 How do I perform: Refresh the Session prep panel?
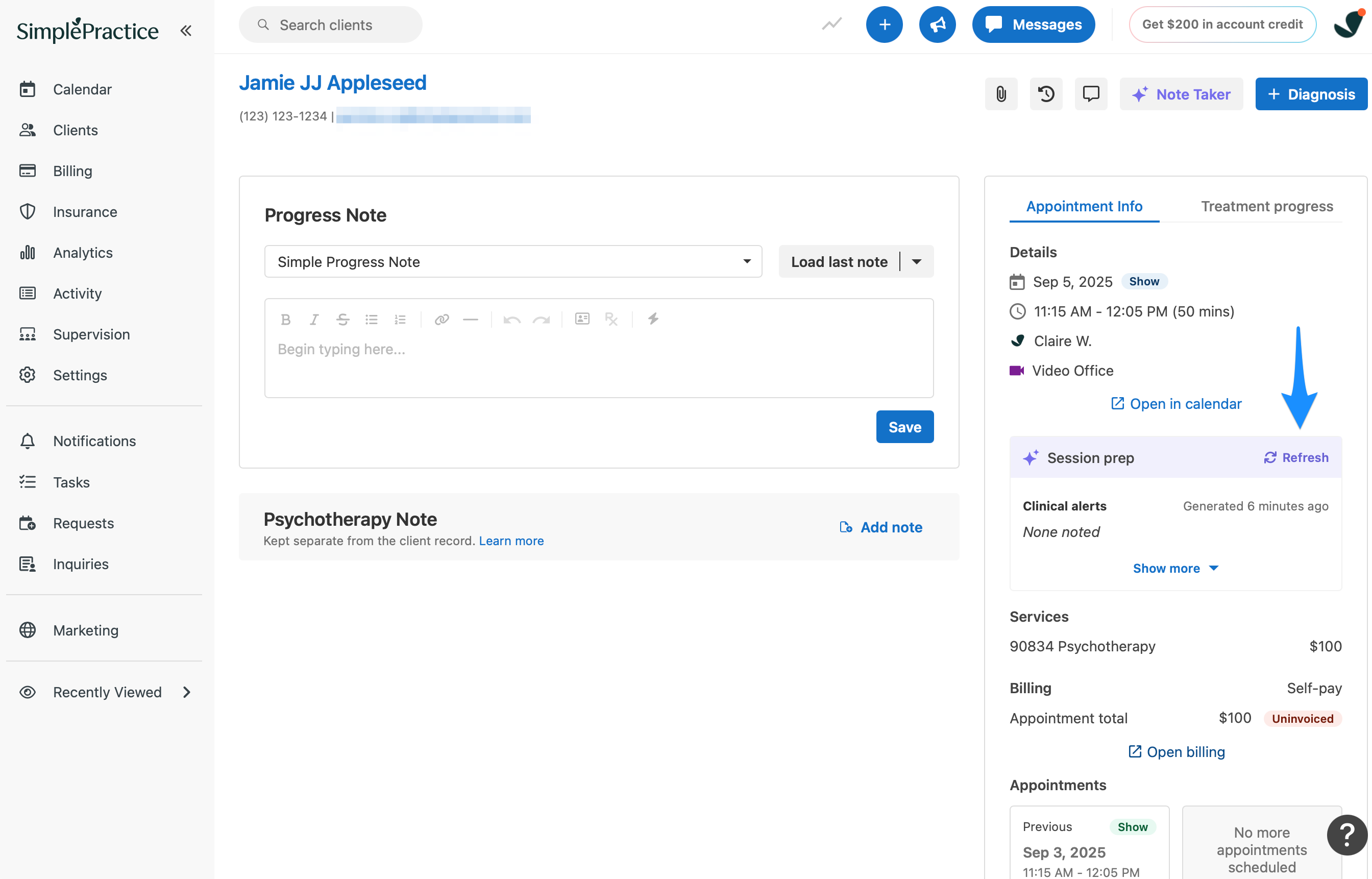(1295, 457)
